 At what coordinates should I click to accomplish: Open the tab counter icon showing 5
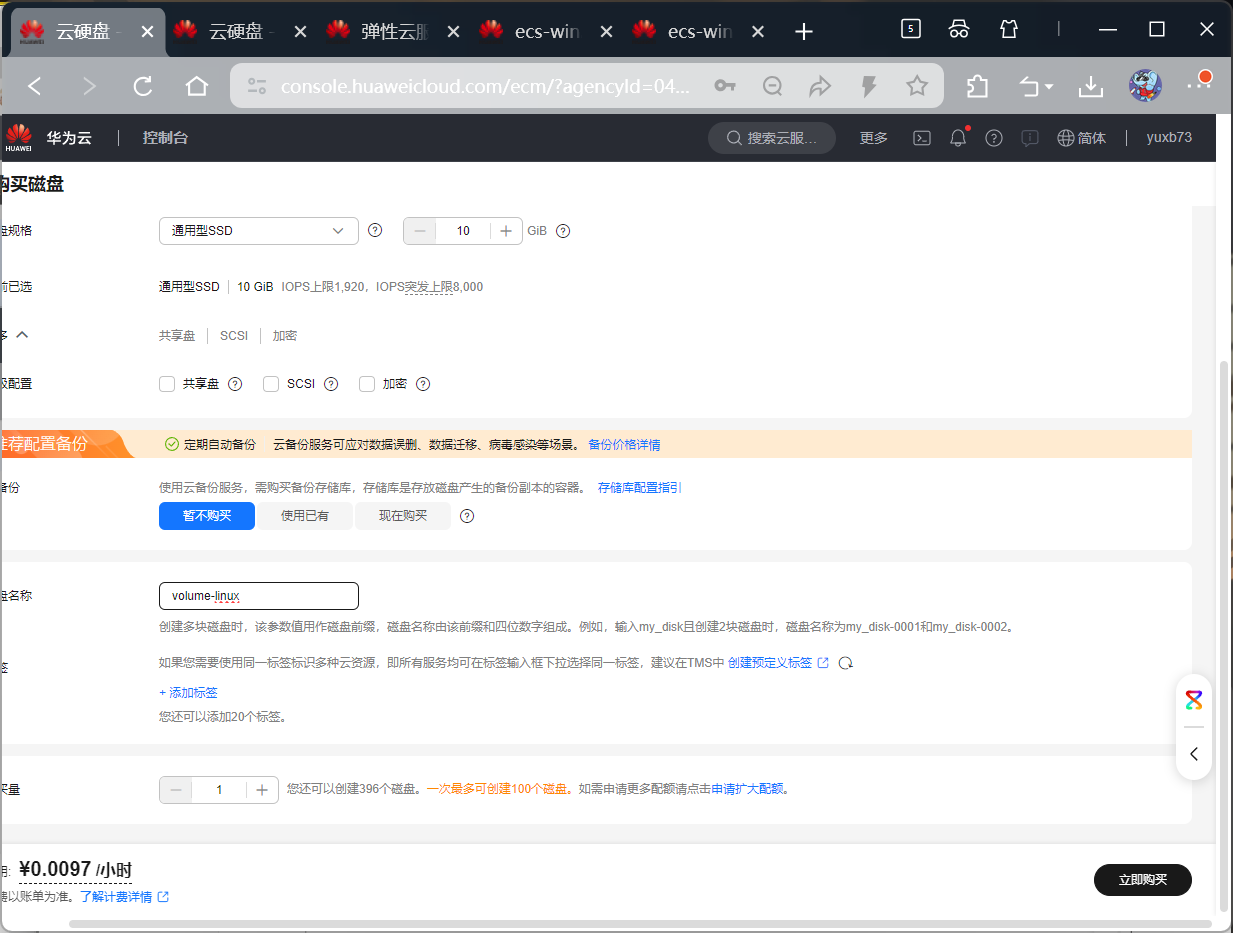[x=911, y=29]
